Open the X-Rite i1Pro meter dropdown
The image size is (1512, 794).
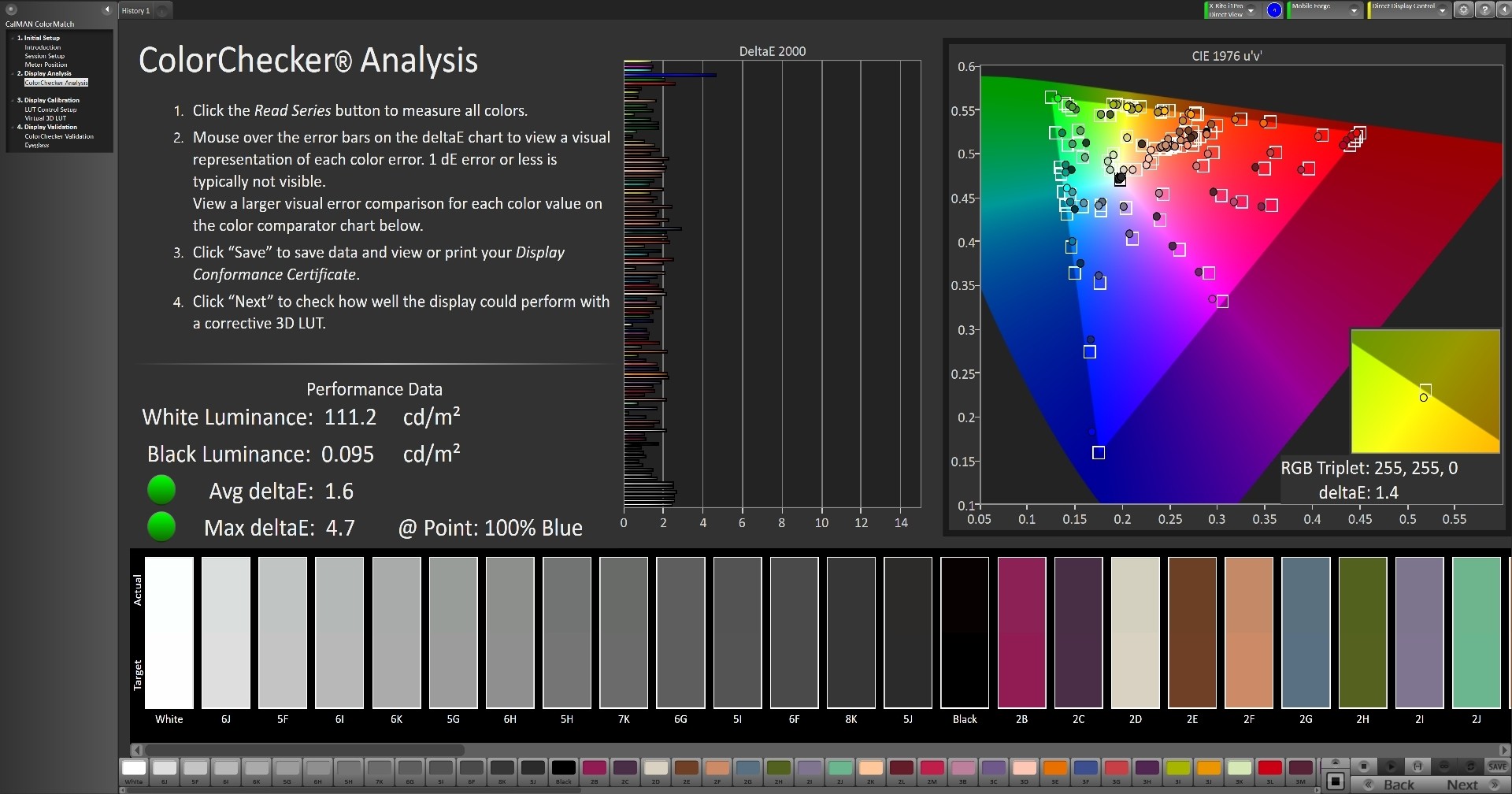pos(1251,10)
